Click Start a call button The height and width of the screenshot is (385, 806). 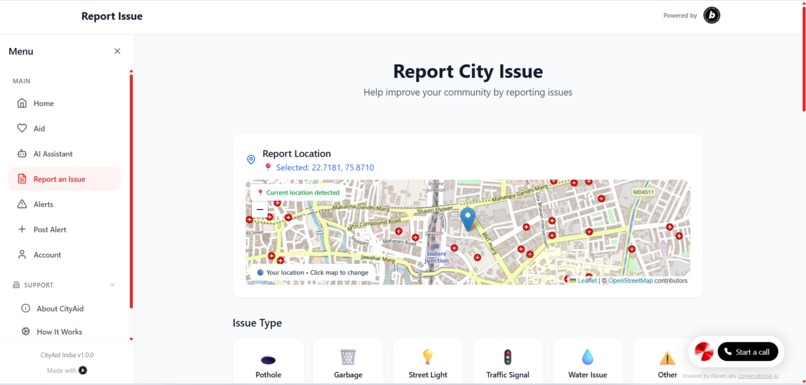(748, 352)
